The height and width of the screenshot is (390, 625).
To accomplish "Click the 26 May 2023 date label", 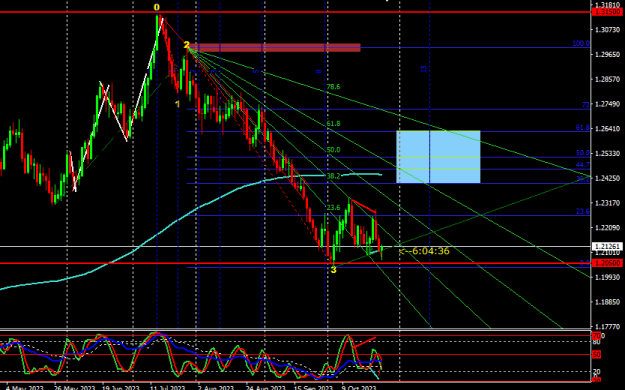I will (x=75, y=388).
